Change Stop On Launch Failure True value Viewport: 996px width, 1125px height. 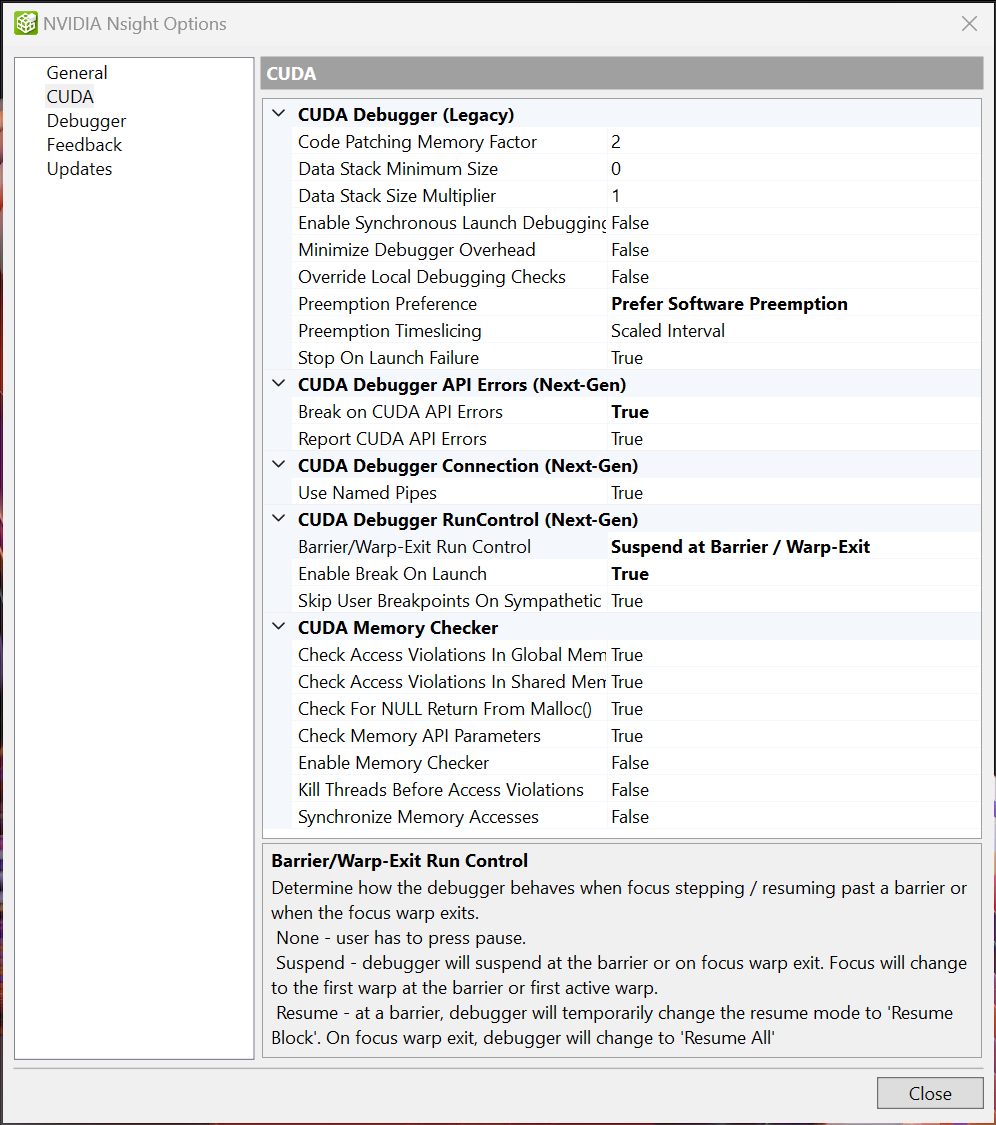pyautogui.click(x=793, y=358)
